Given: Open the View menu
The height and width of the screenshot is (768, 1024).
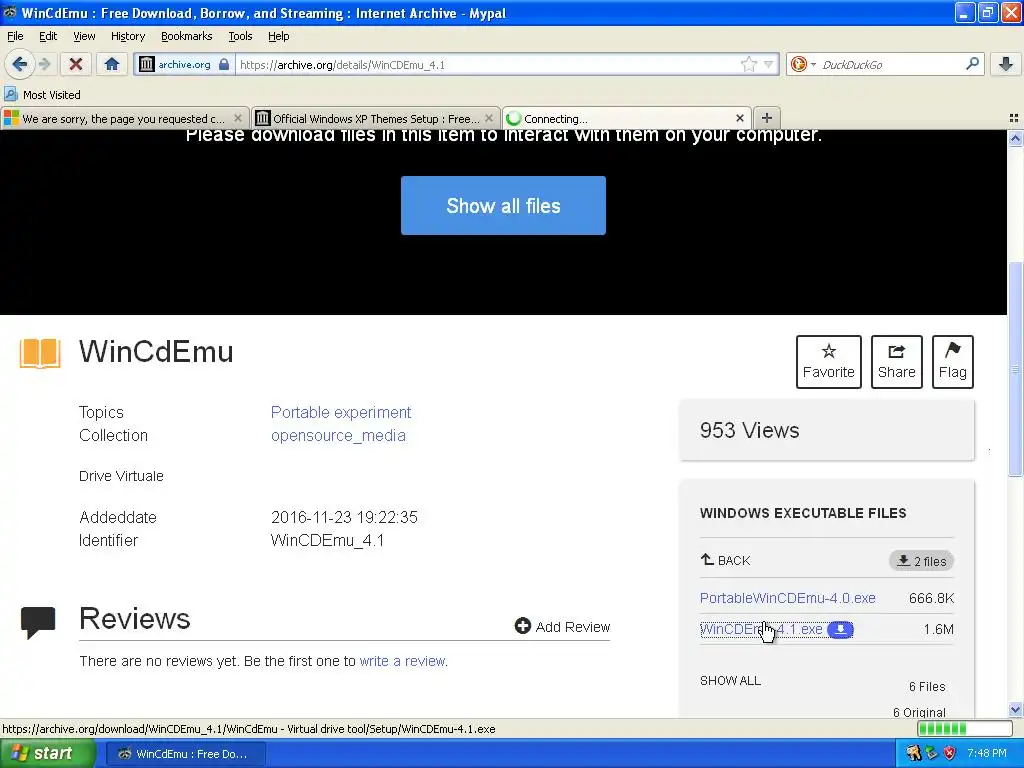Looking at the screenshot, I should coord(84,36).
